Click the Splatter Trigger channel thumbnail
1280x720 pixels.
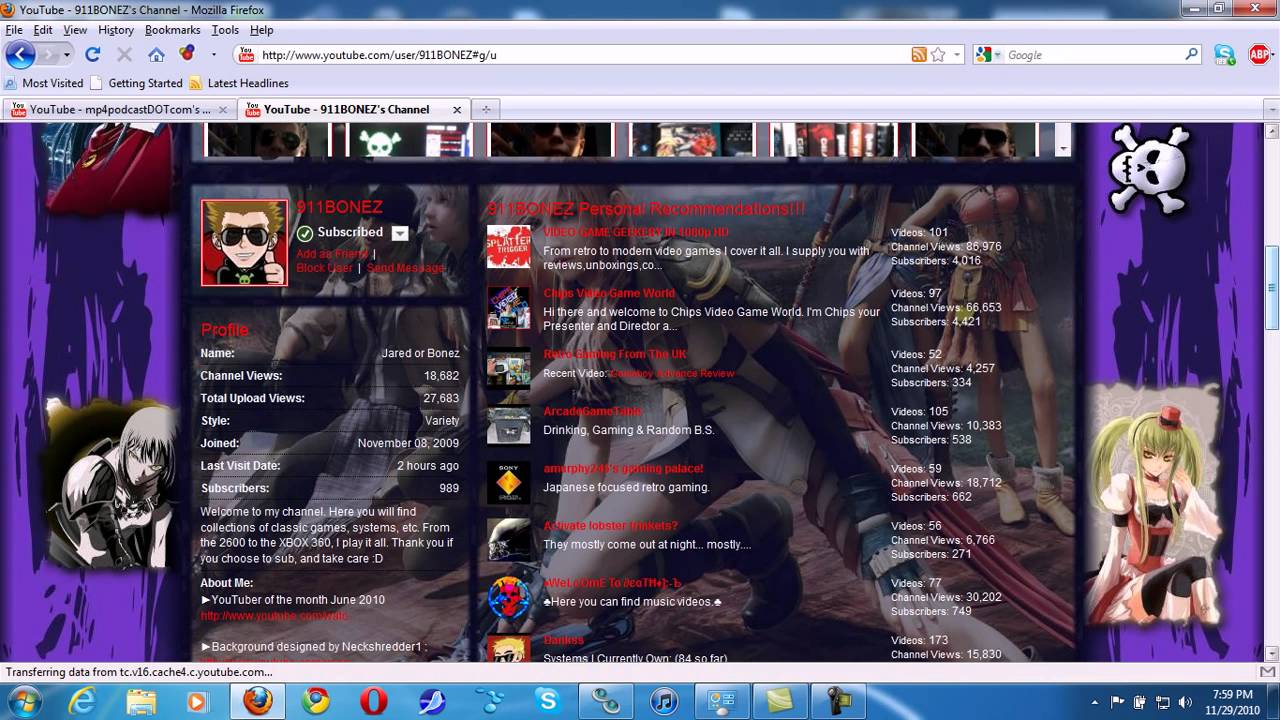click(x=509, y=246)
